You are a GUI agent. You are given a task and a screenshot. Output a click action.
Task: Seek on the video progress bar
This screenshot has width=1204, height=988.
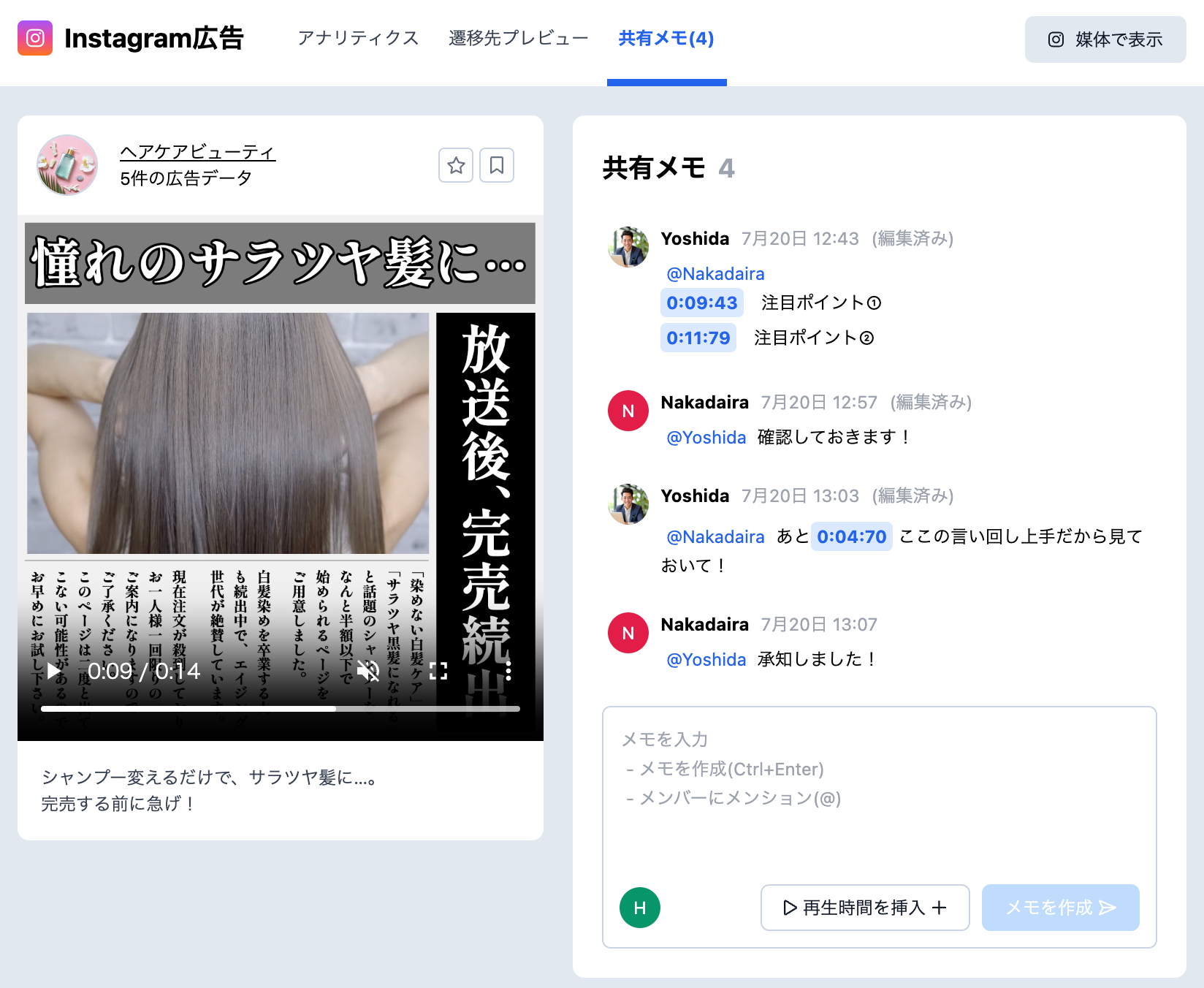point(281,709)
